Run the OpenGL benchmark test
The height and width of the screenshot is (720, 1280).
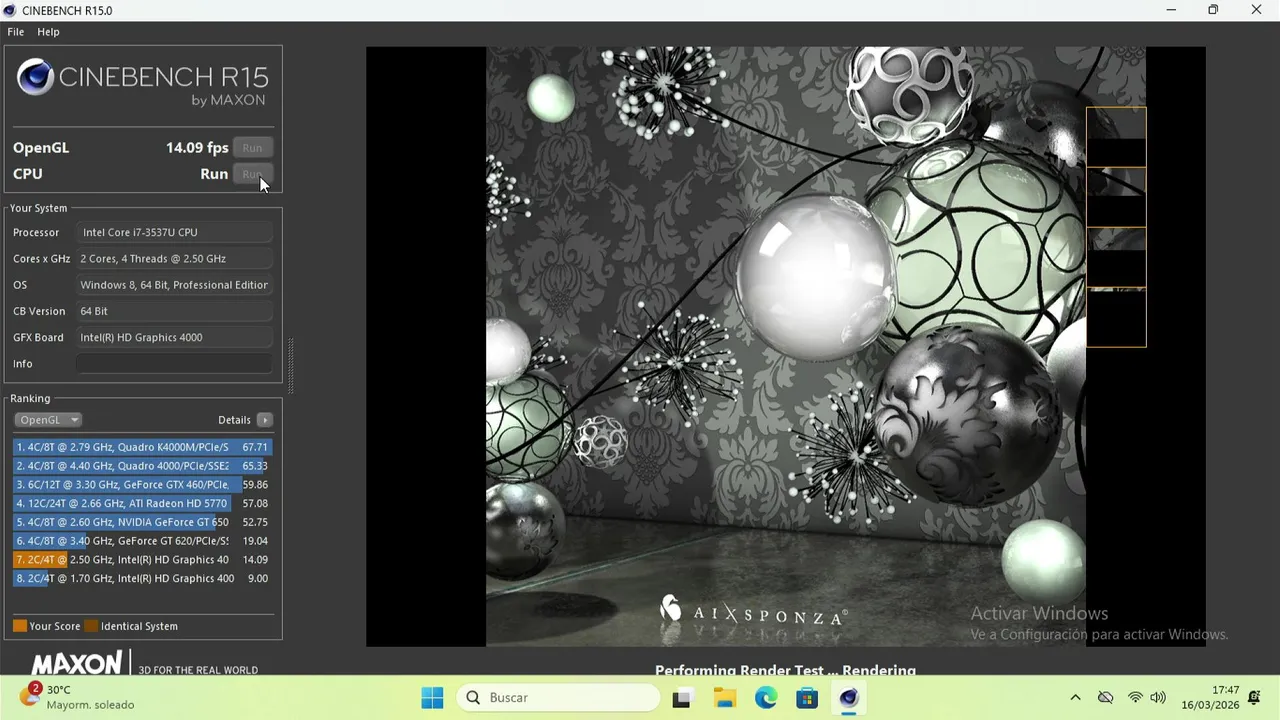(x=252, y=147)
